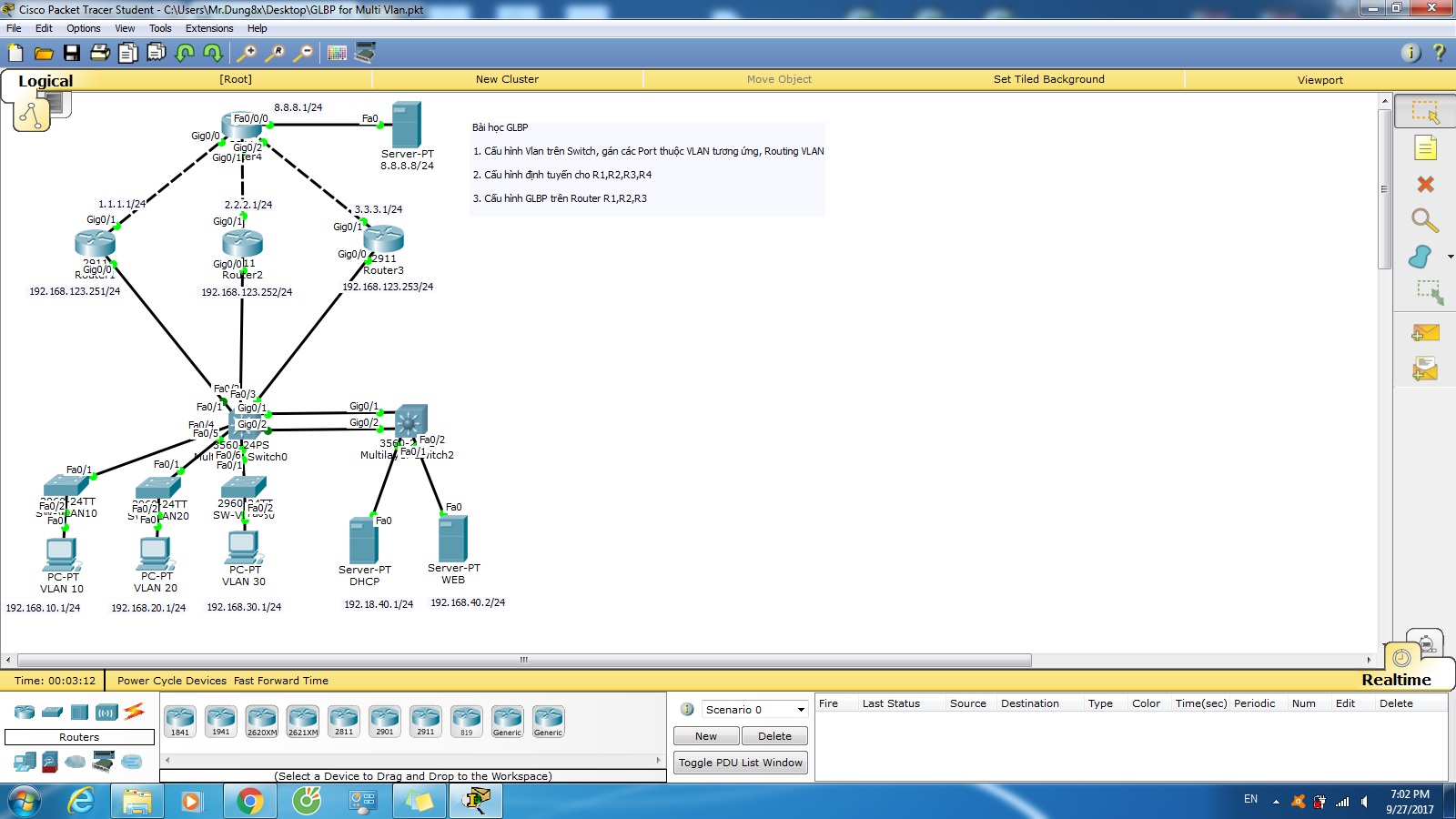Switch to the Logical workspace tab

click(45, 81)
